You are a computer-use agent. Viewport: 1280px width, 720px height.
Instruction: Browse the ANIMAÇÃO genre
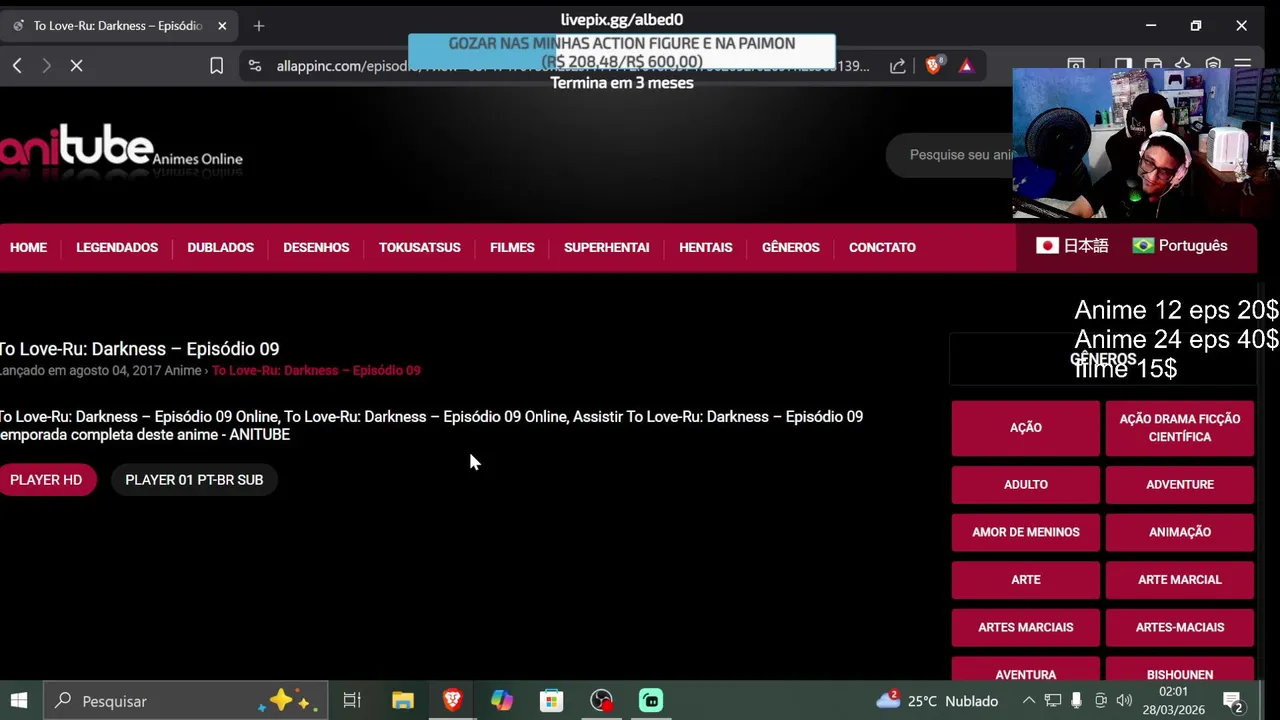pyautogui.click(x=1180, y=533)
